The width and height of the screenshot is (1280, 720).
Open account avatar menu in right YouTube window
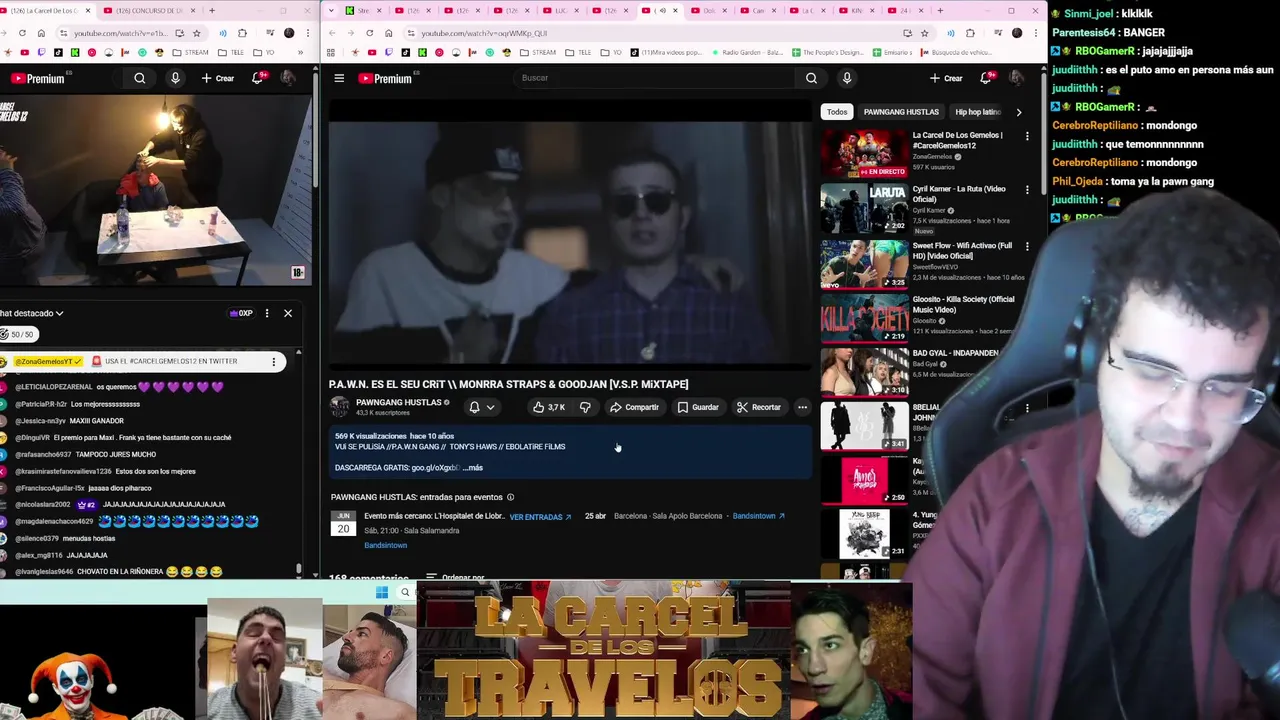click(1016, 78)
